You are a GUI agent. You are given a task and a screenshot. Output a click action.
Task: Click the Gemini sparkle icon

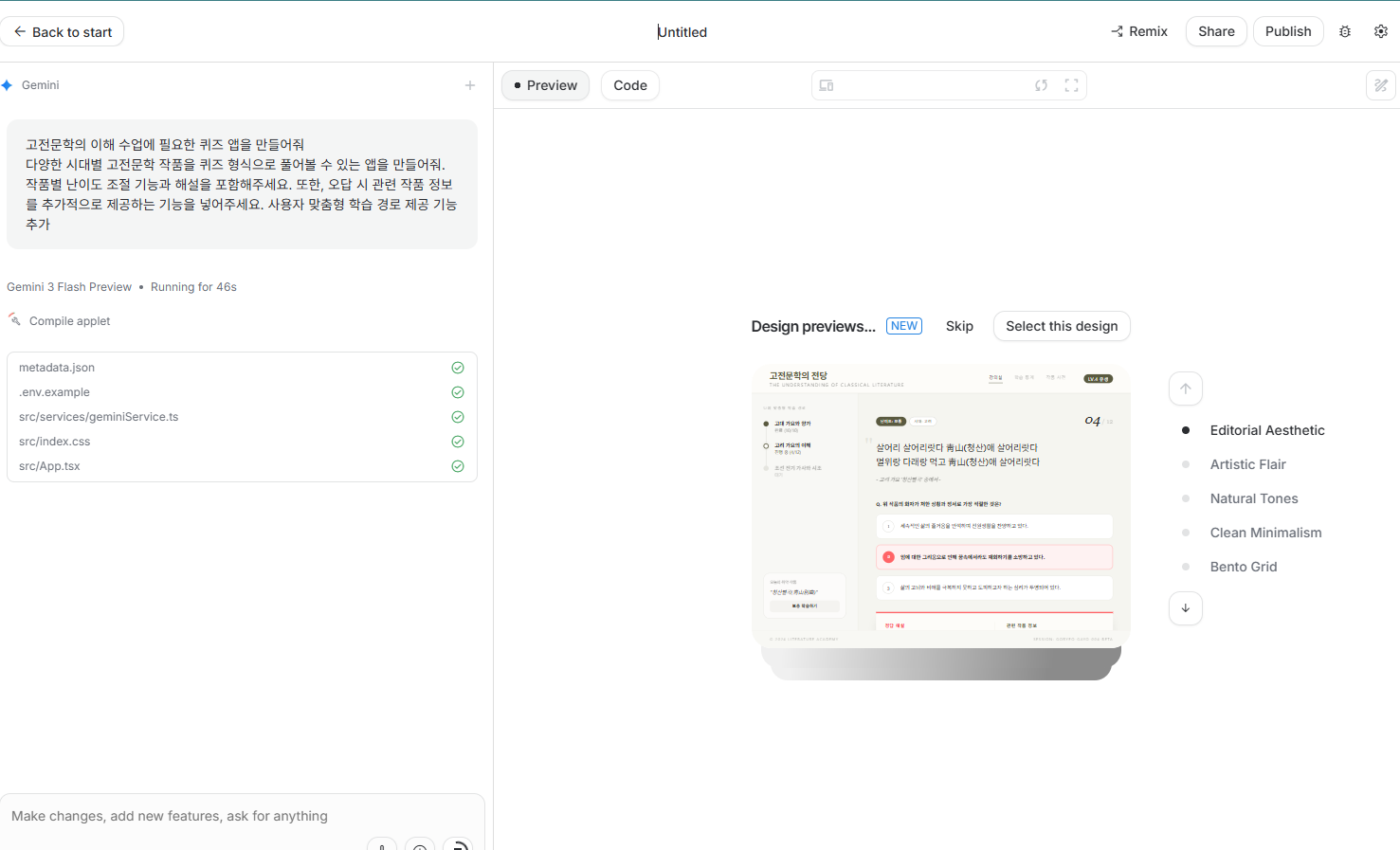pos(8,85)
